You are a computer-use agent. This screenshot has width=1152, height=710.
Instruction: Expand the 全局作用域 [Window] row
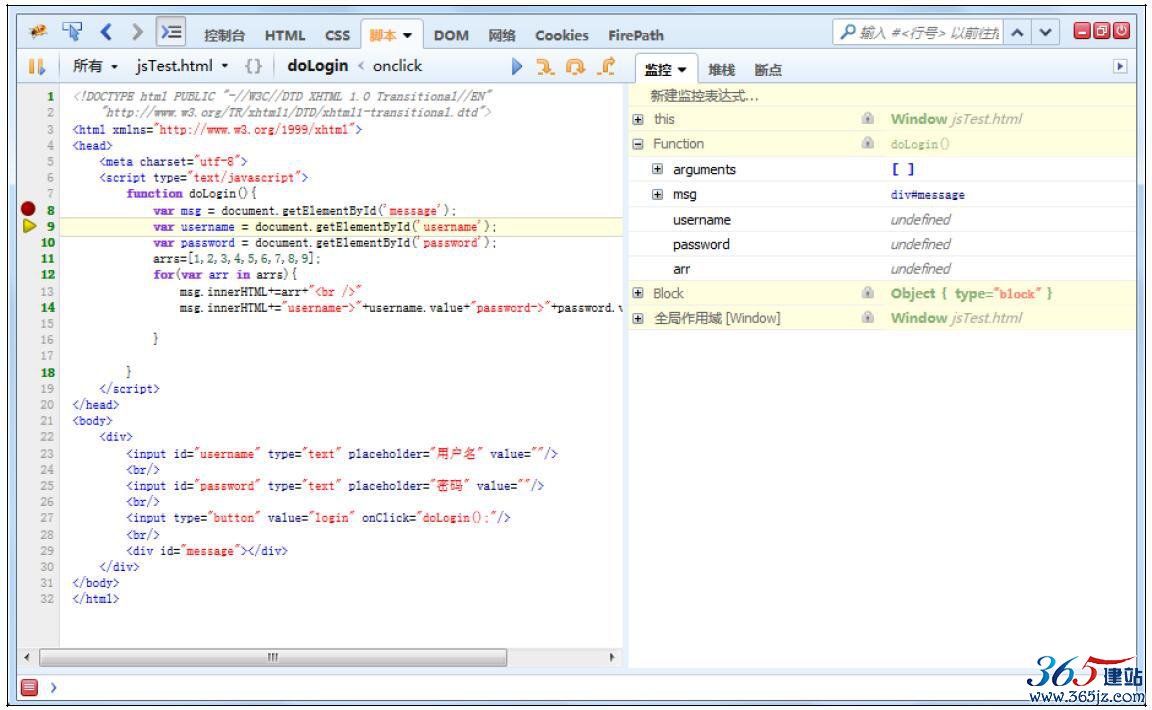(x=638, y=318)
